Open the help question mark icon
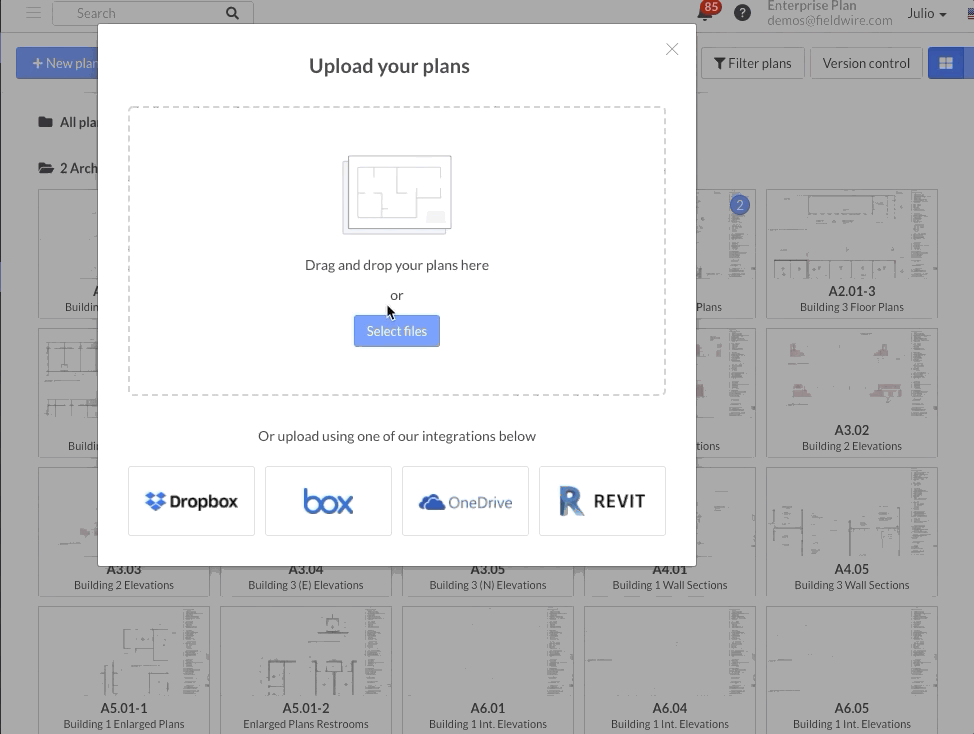The image size is (974, 734). [742, 13]
